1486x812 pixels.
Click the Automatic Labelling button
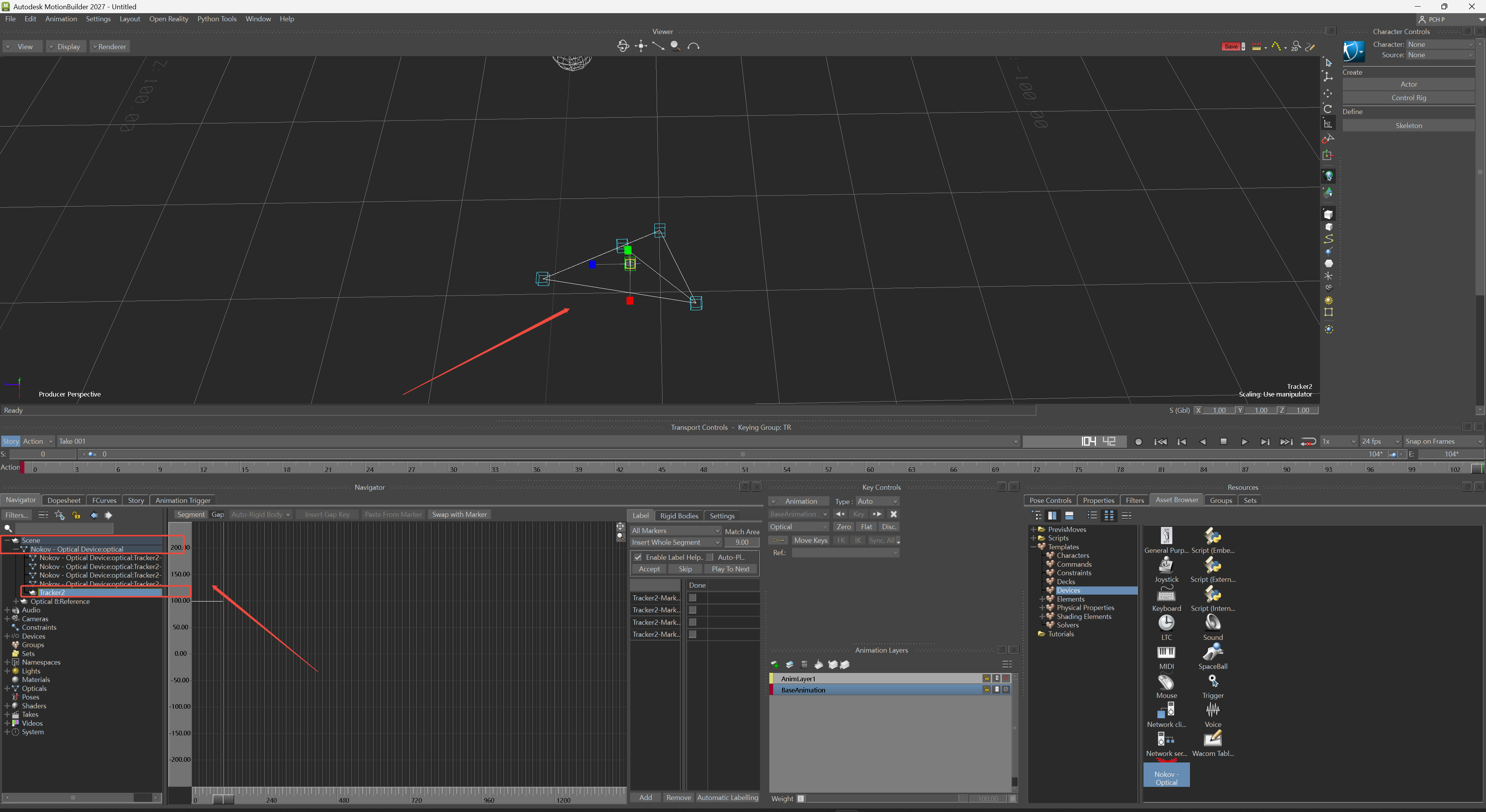click(x=728, y=798)
